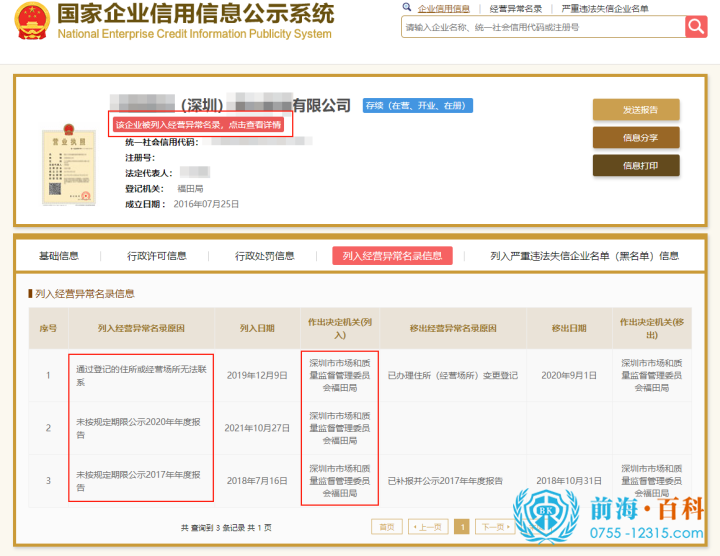Screen dimensions: 720x556
Task: Click reason text 通过登记的住所或经营场所无法联系
Action: (141, 376)
